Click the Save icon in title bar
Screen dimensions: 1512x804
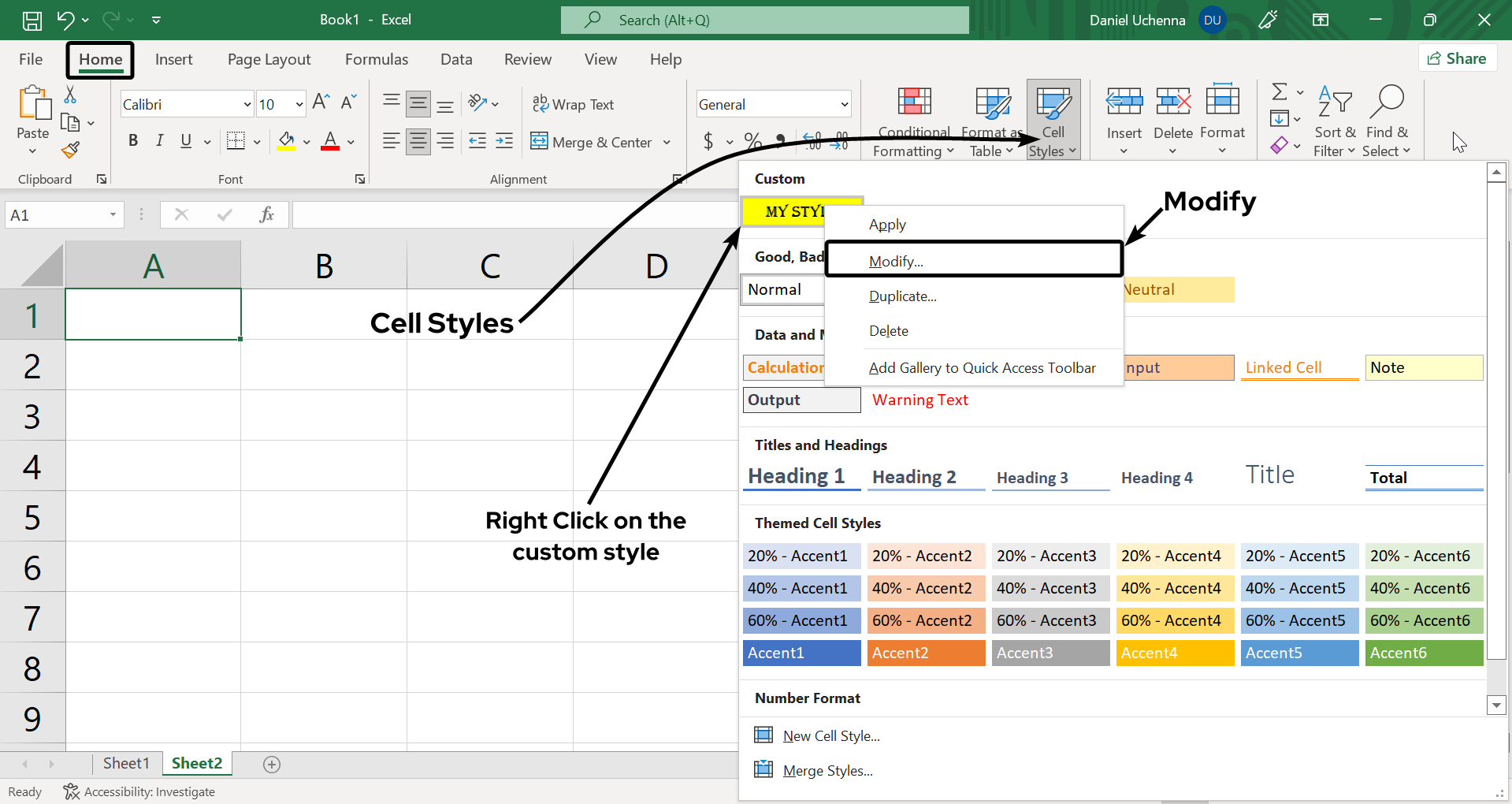tap(32, 20)
